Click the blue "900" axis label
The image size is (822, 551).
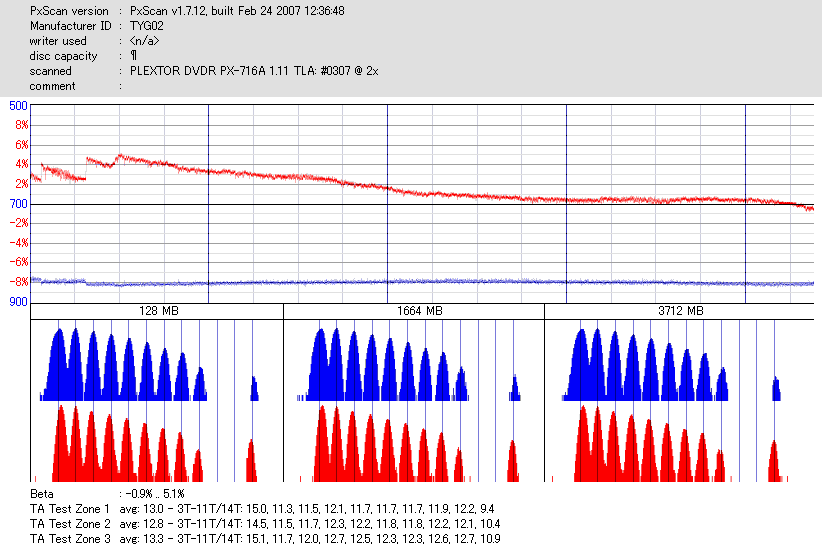18,302
